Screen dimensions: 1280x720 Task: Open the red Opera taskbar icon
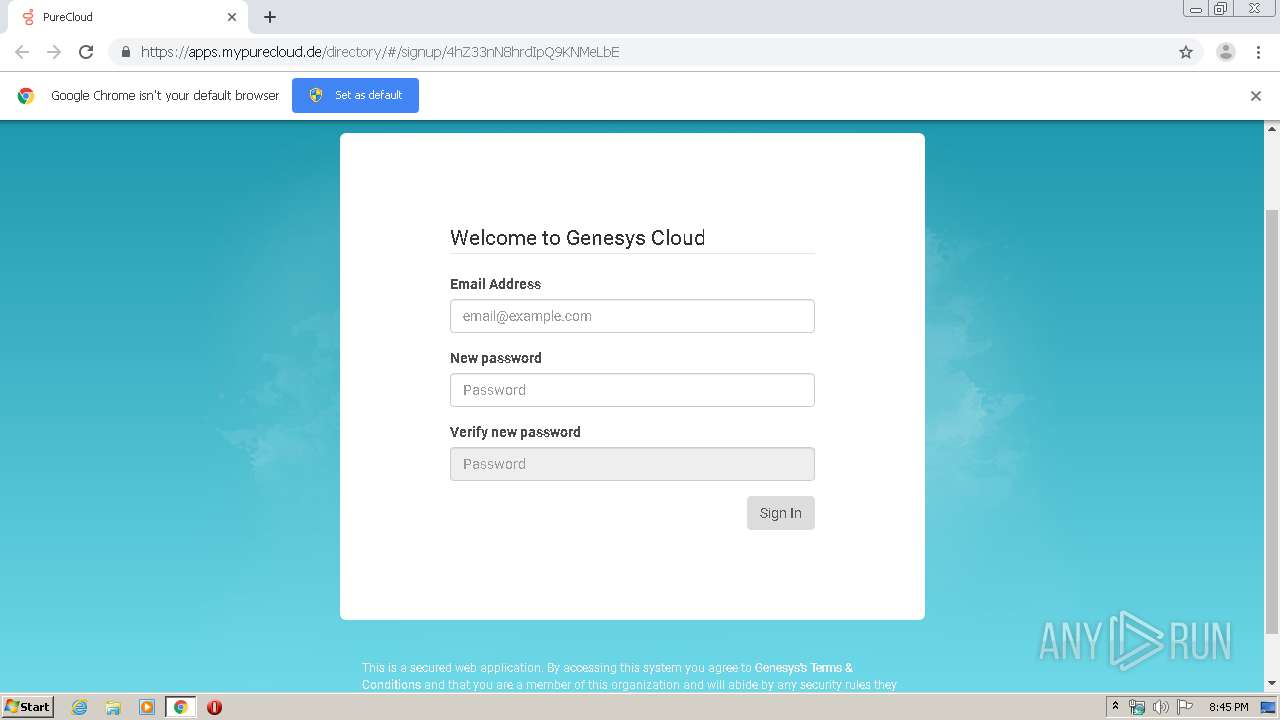[x=214, y=707]
